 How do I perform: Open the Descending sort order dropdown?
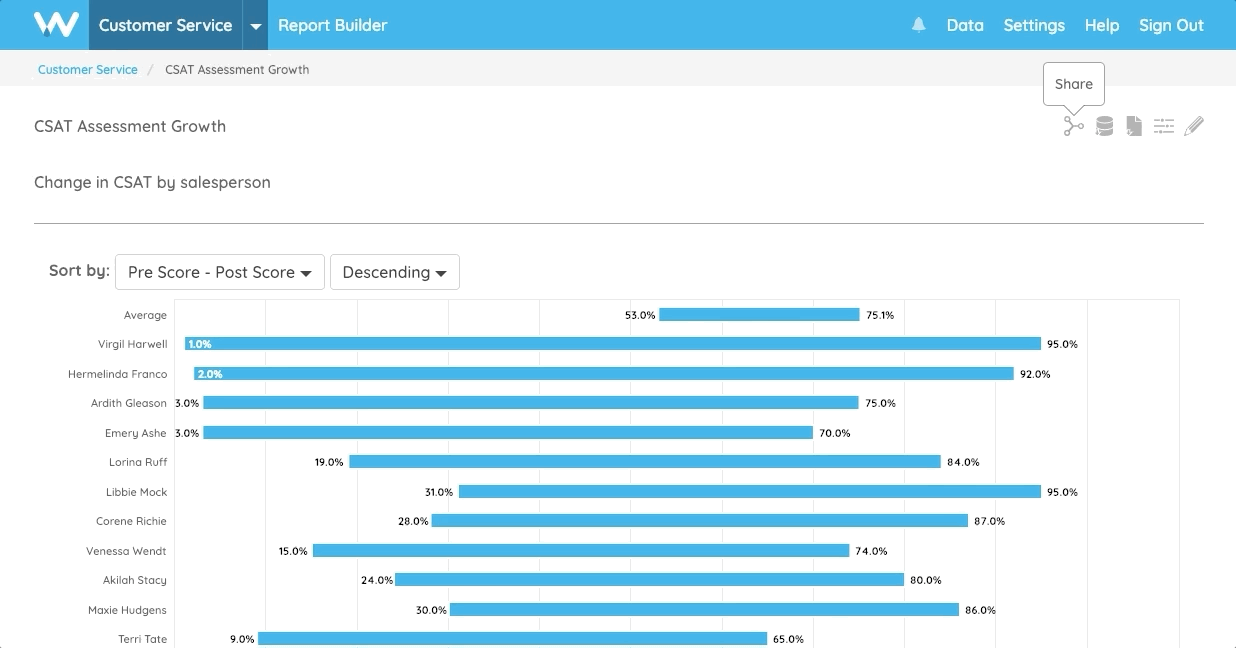[x=394, y=271]
